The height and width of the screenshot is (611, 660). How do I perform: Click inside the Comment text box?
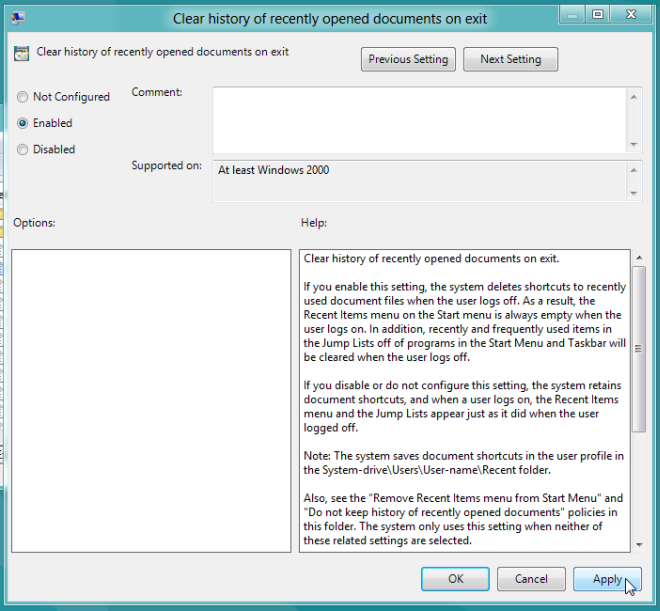[419, 120]
